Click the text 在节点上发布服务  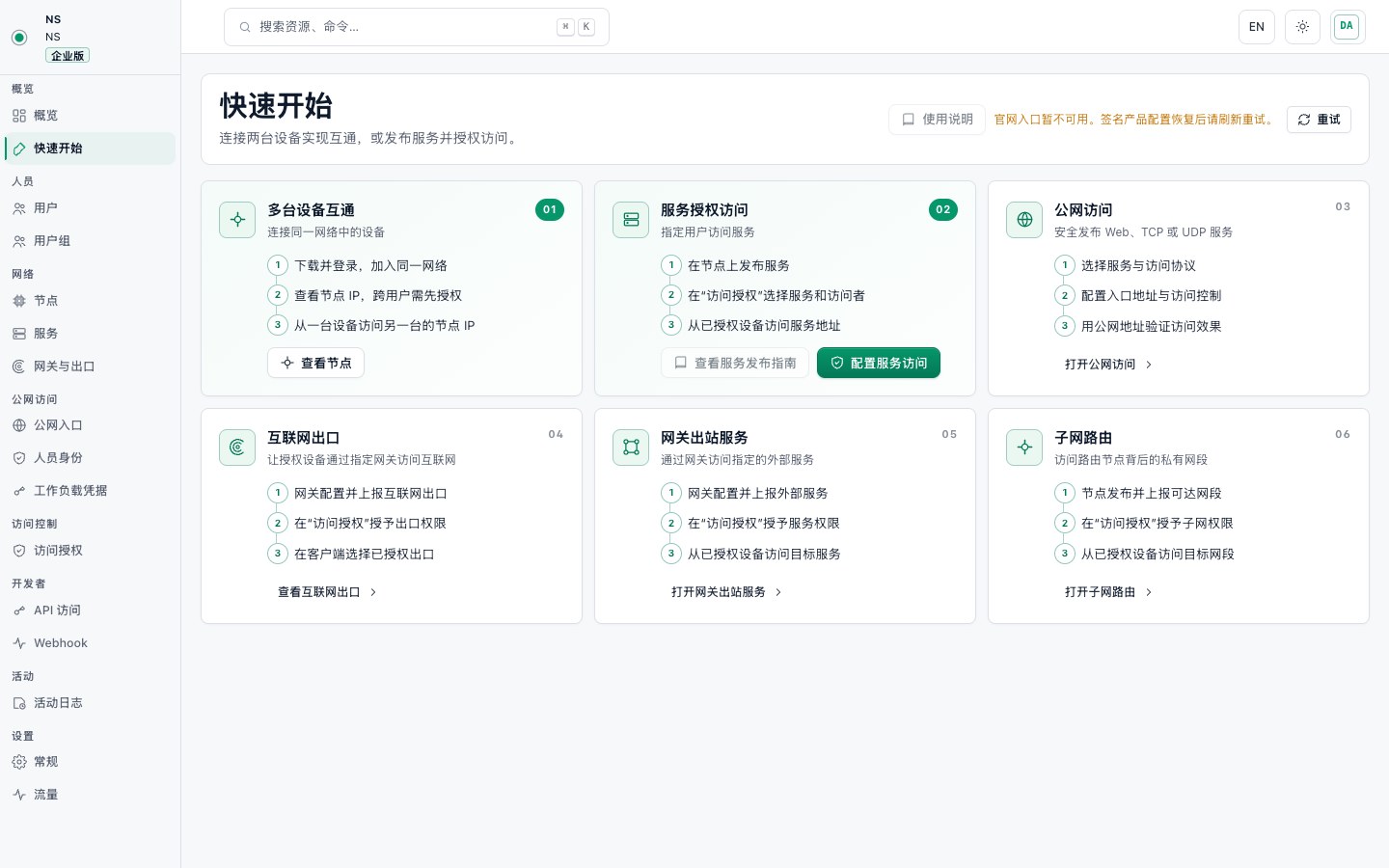click(x=739, y=266)
